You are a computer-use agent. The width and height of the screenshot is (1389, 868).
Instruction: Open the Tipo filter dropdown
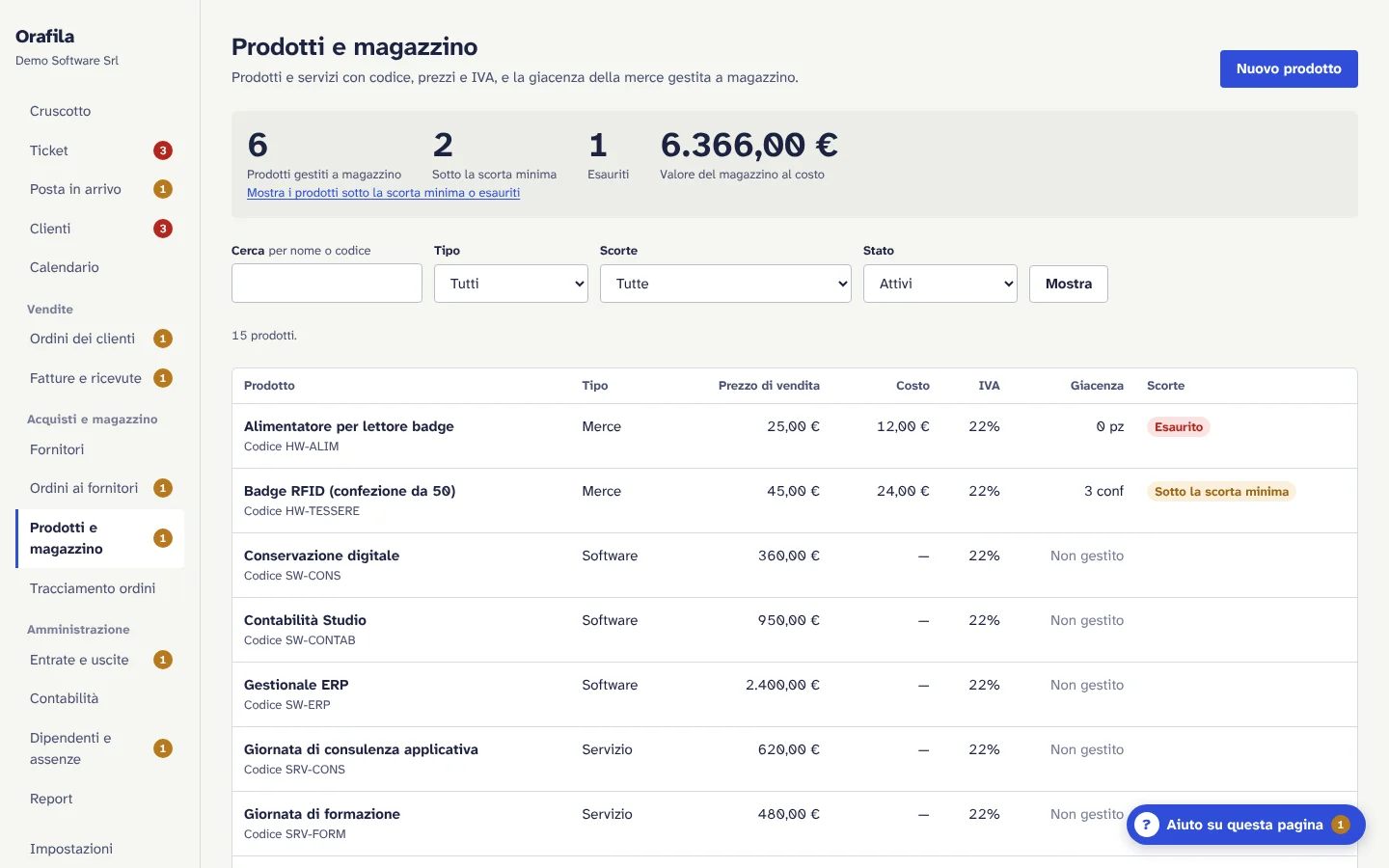click(x=511, y=284)
